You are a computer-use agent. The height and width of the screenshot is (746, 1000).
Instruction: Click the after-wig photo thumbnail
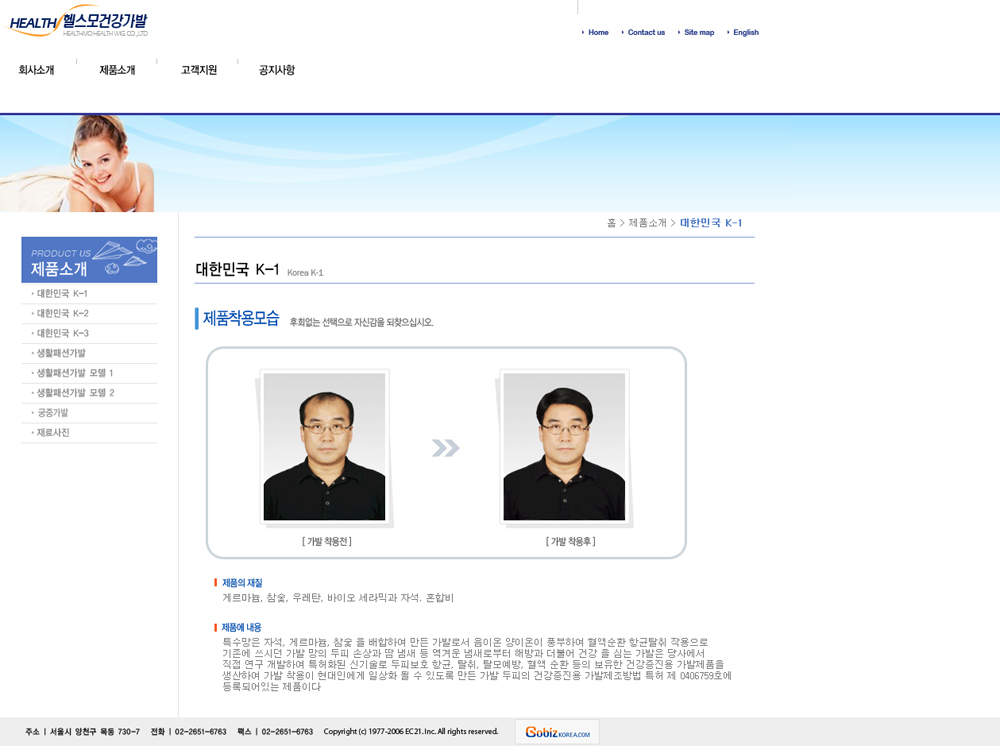click(x=564, y=446)
